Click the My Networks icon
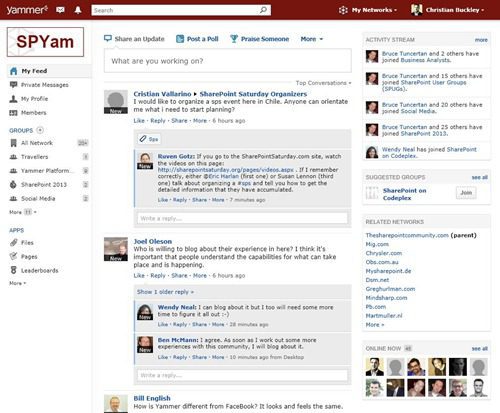This screenshot has width=500, height=413. click(343, 10)
